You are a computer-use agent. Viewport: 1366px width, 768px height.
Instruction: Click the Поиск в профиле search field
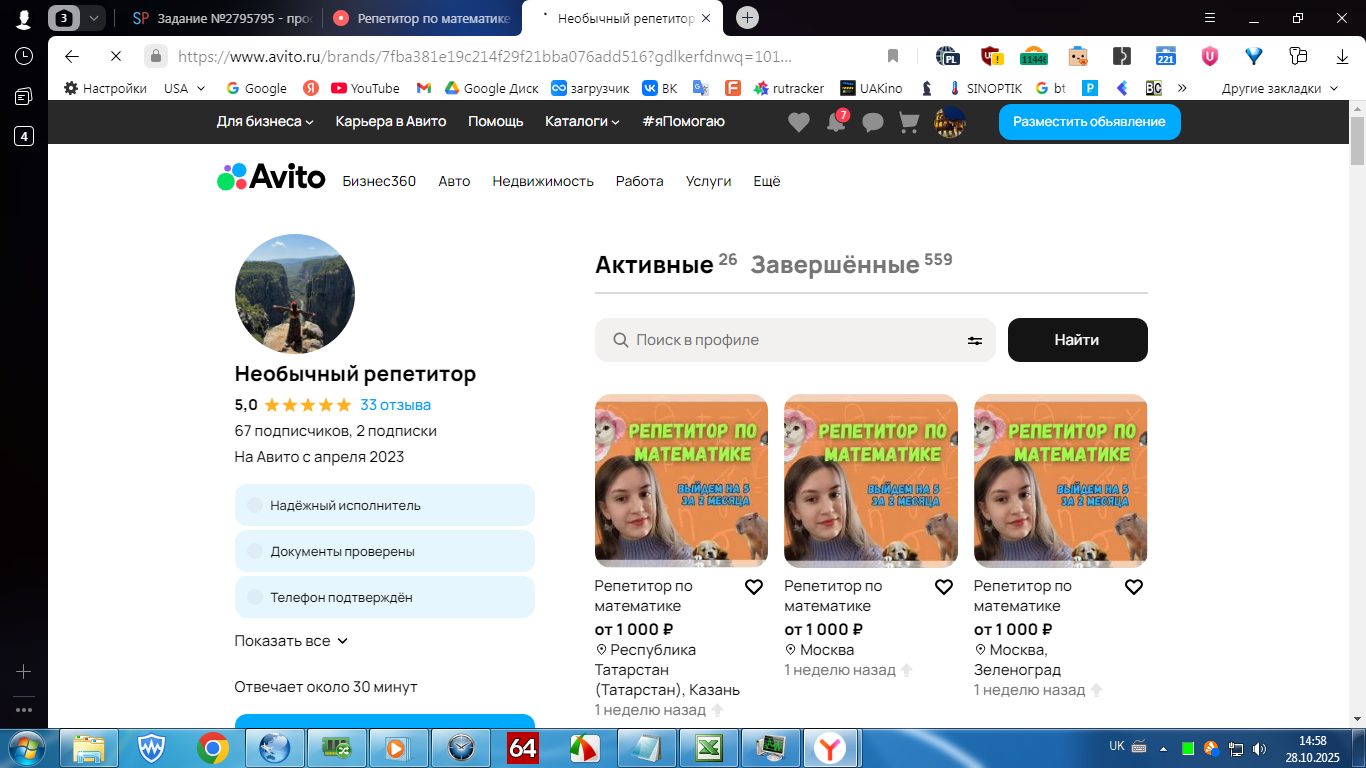click(x=795, y=340)
